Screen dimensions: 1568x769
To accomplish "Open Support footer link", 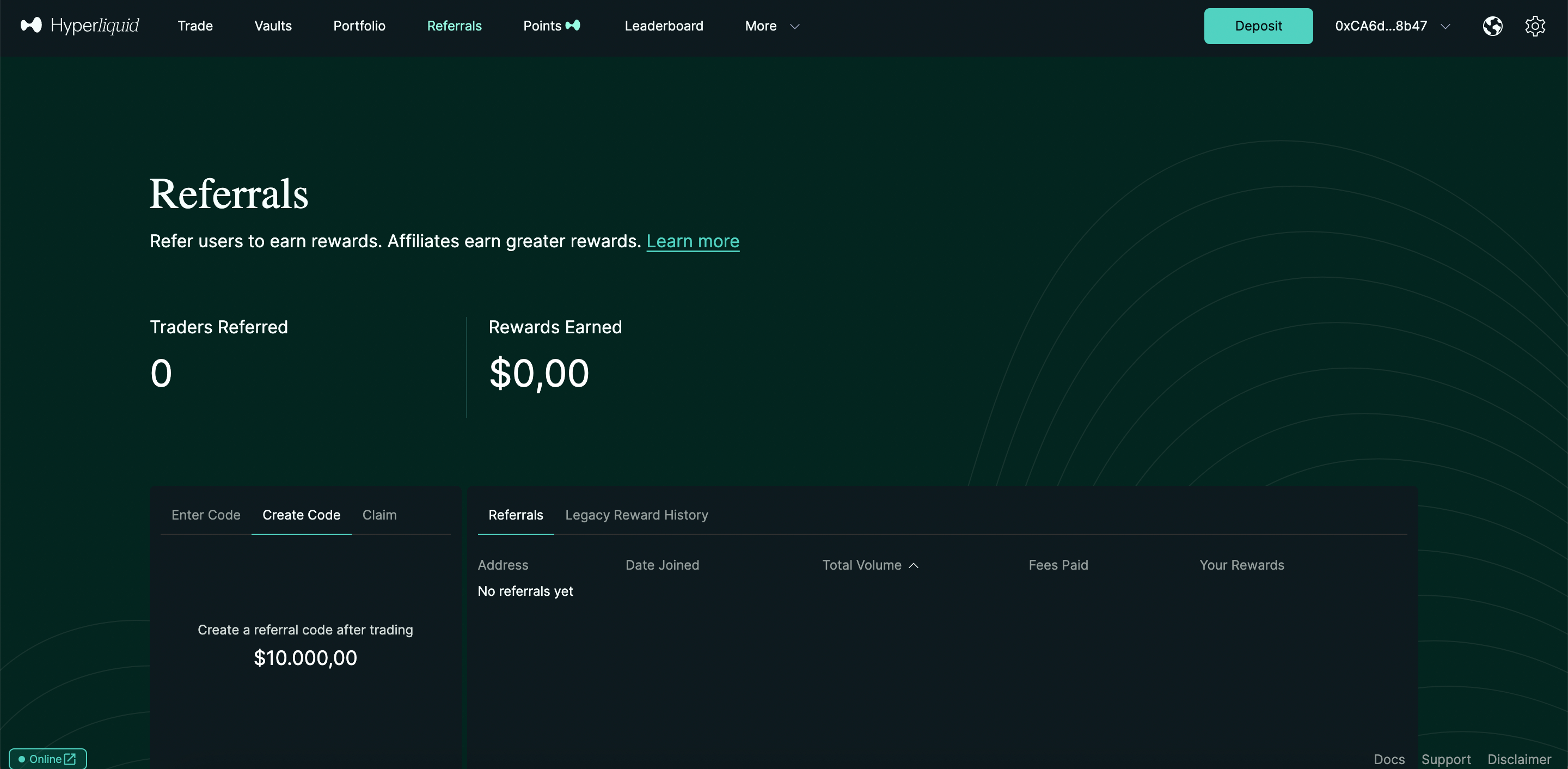I will [1445, 759].
